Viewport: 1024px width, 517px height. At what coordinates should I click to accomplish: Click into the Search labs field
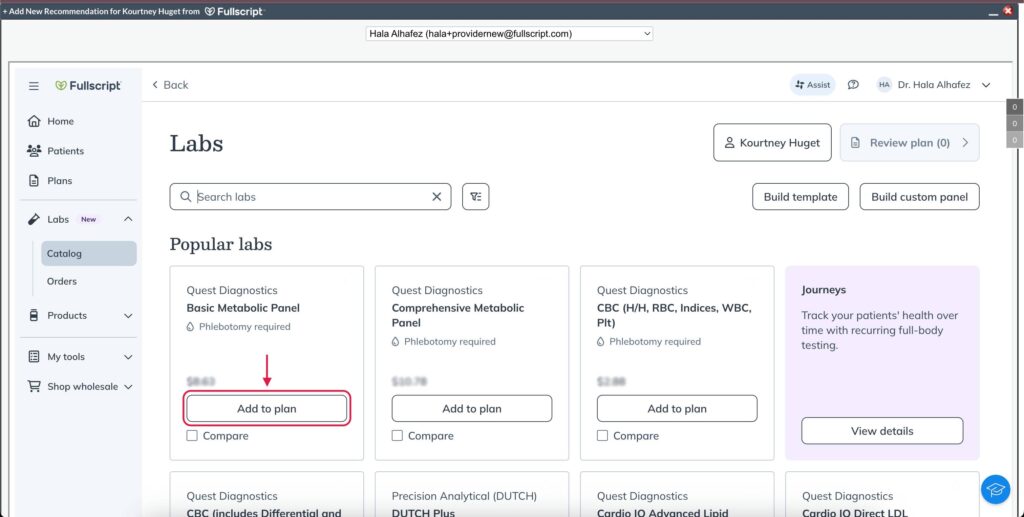coord(310,196)
